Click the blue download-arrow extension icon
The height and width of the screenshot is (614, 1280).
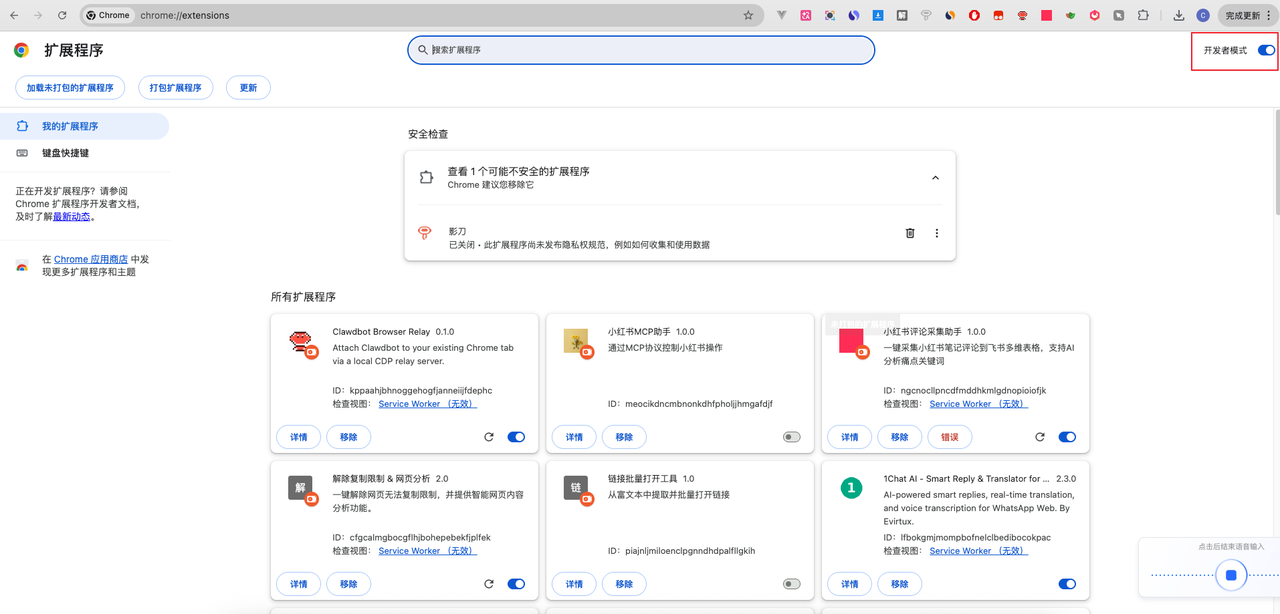pyautogui.click(x=878, y=15)
